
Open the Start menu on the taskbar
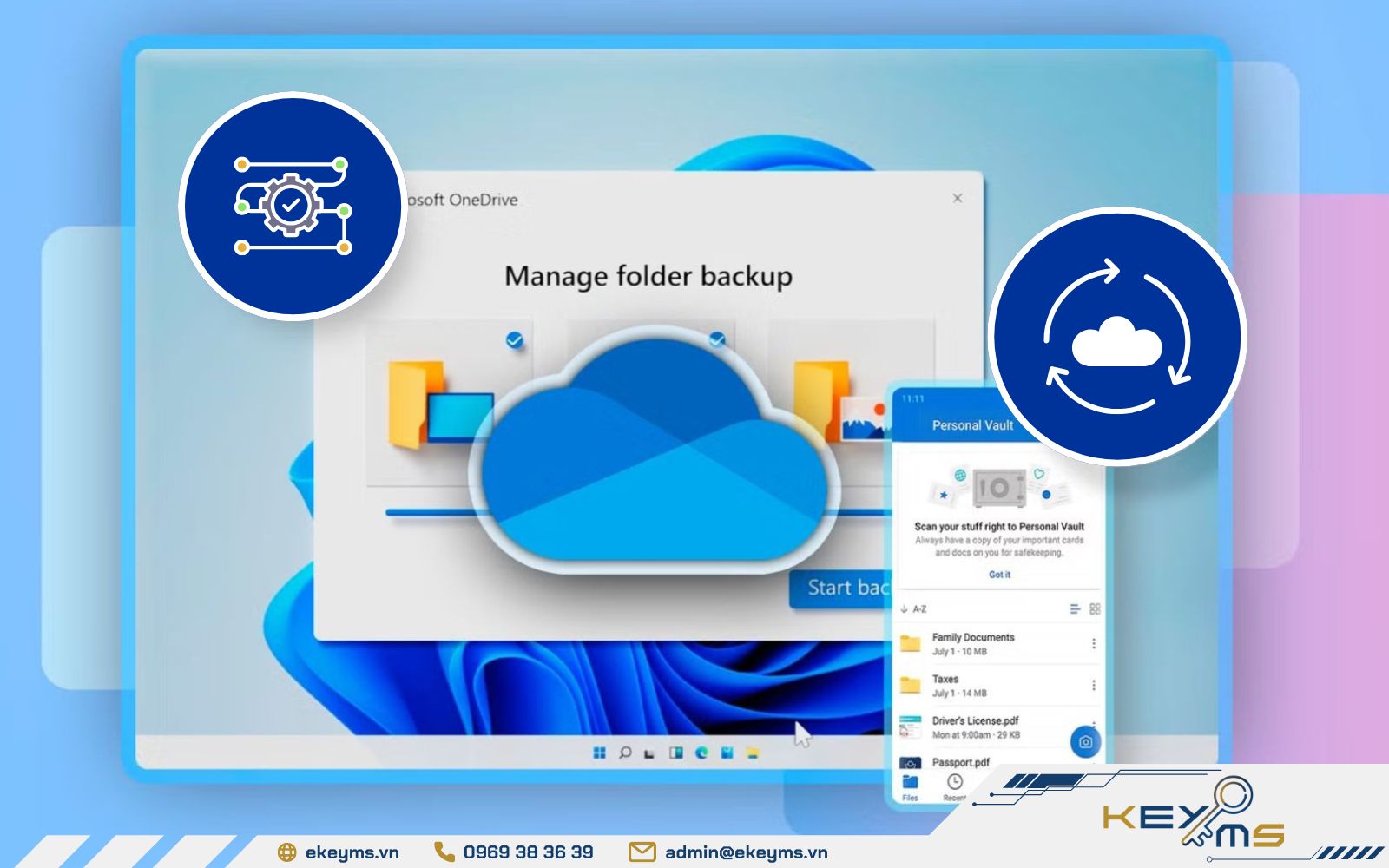point(600,753)
